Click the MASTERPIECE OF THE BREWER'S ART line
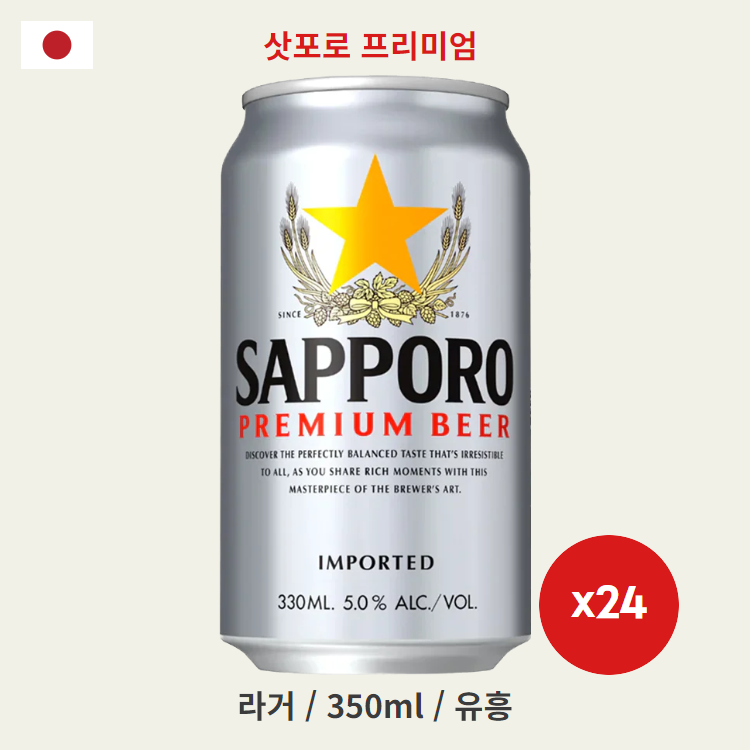Image resolution: width=750 pixels, height=750 pixels. pos(375,489)
